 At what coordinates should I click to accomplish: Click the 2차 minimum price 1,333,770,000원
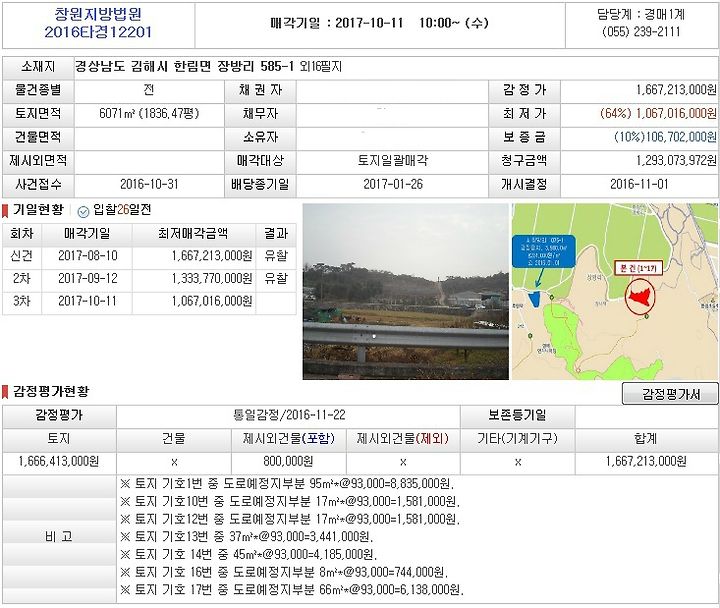click(x=212, y=278)
